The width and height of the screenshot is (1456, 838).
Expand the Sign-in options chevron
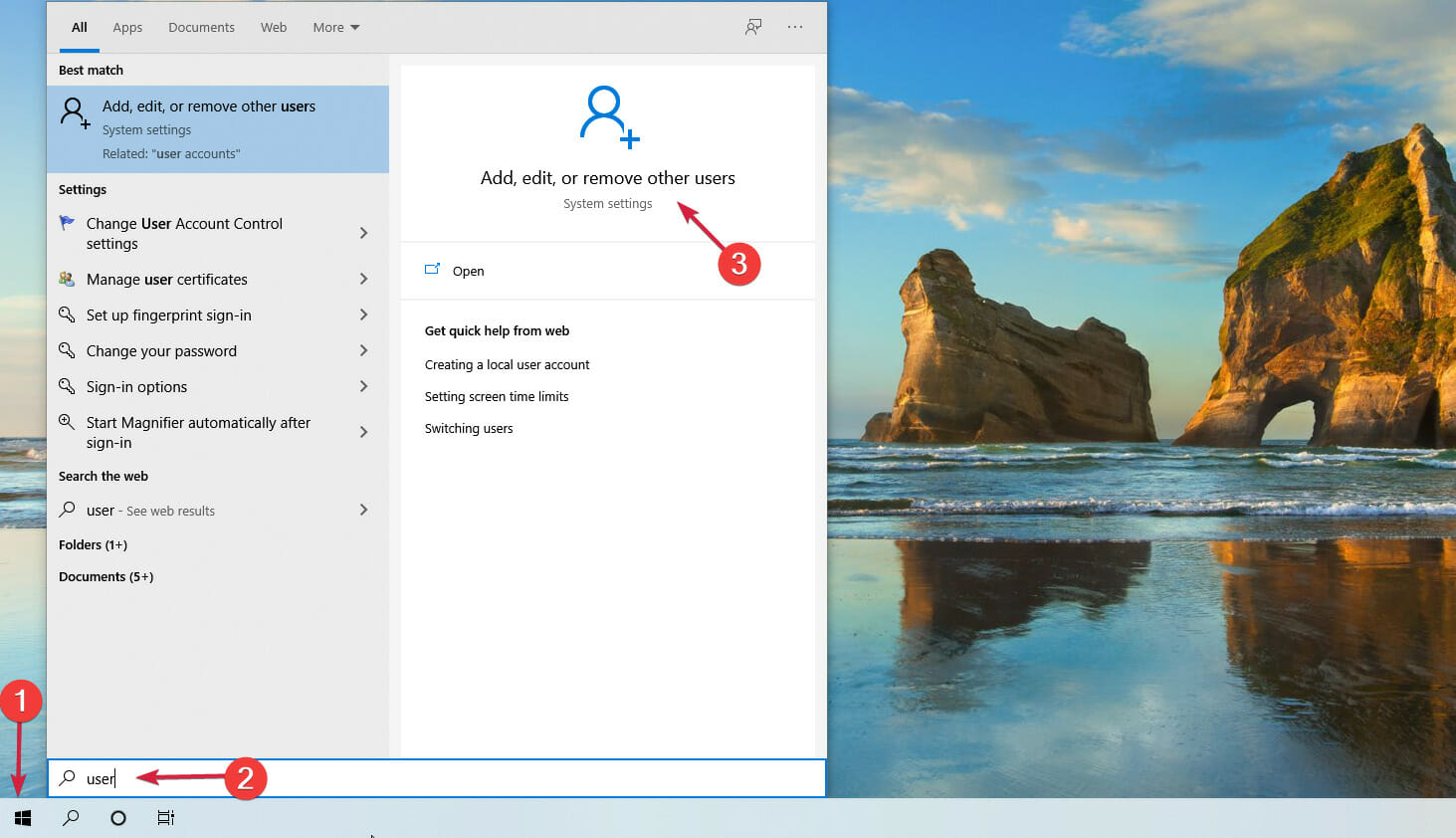[363, 386]
